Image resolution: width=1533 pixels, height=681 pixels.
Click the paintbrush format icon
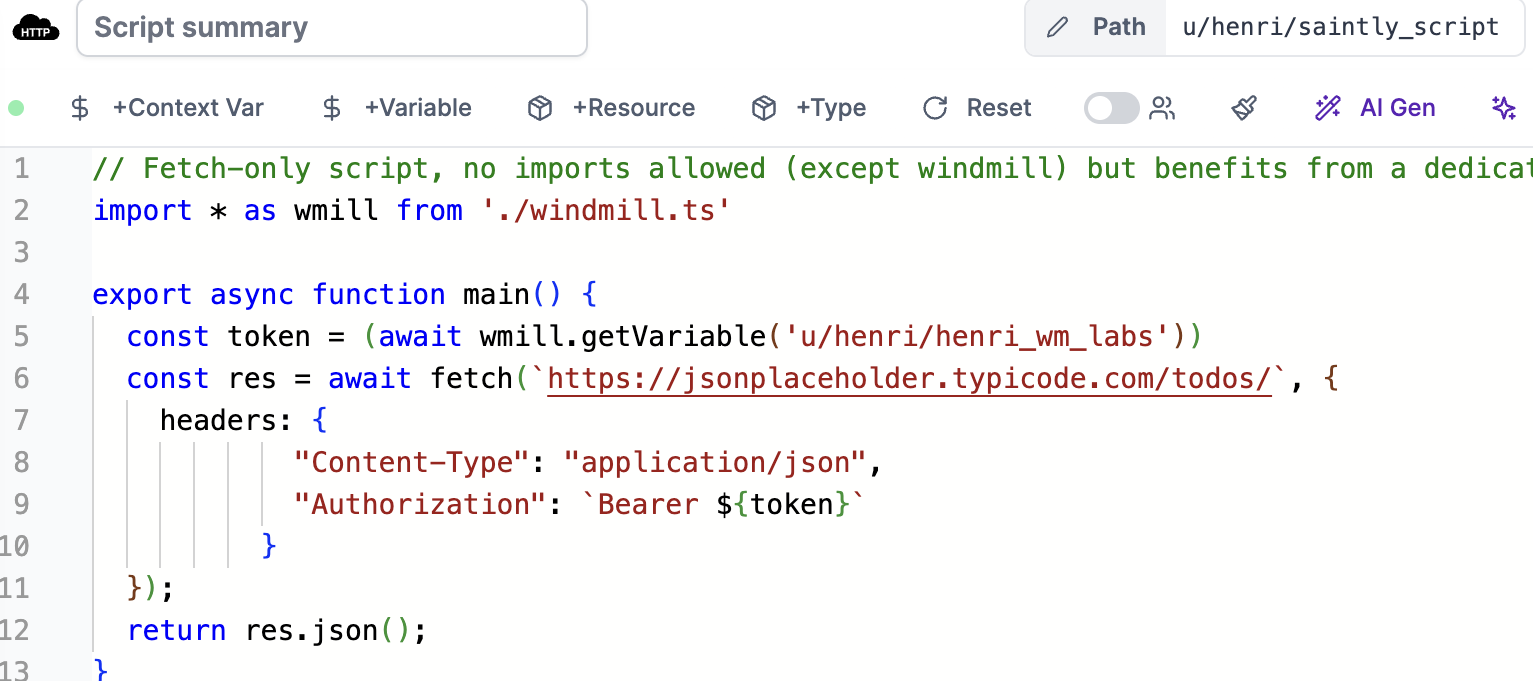pyautogui.click(x=1244, y=108)
